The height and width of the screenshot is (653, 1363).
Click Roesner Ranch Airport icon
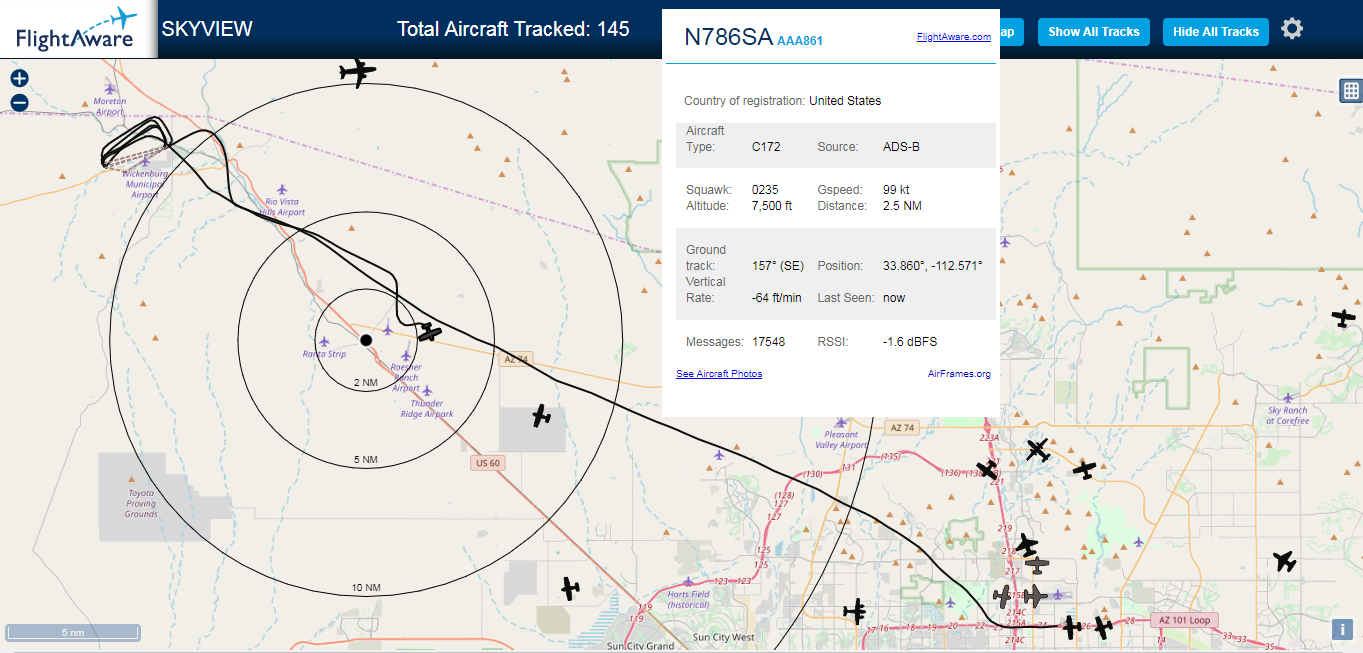click(x=406, y=355)
